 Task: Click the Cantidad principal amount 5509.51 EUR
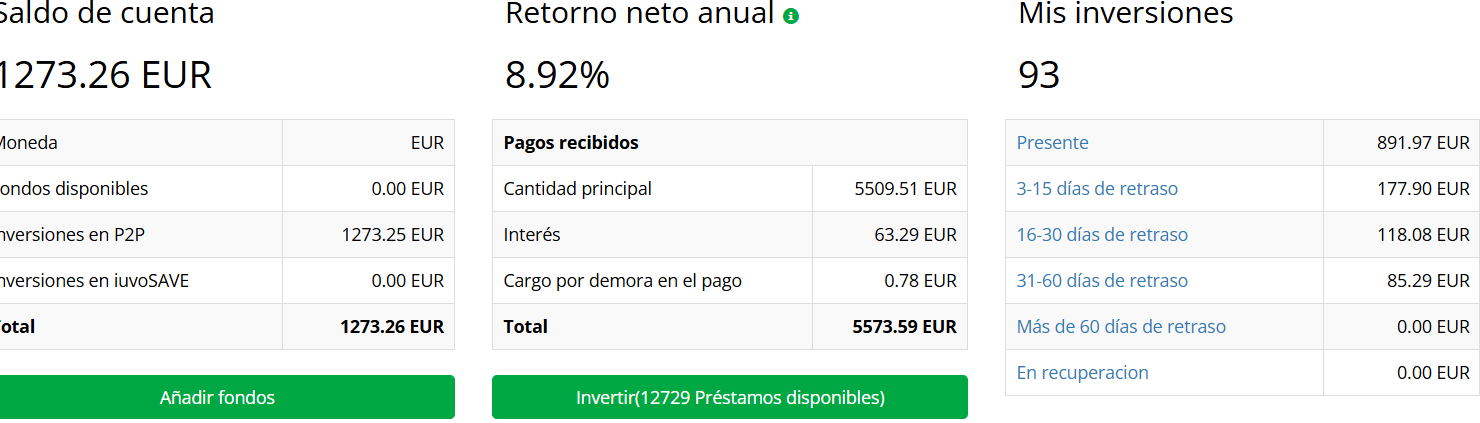pos(905,189)
